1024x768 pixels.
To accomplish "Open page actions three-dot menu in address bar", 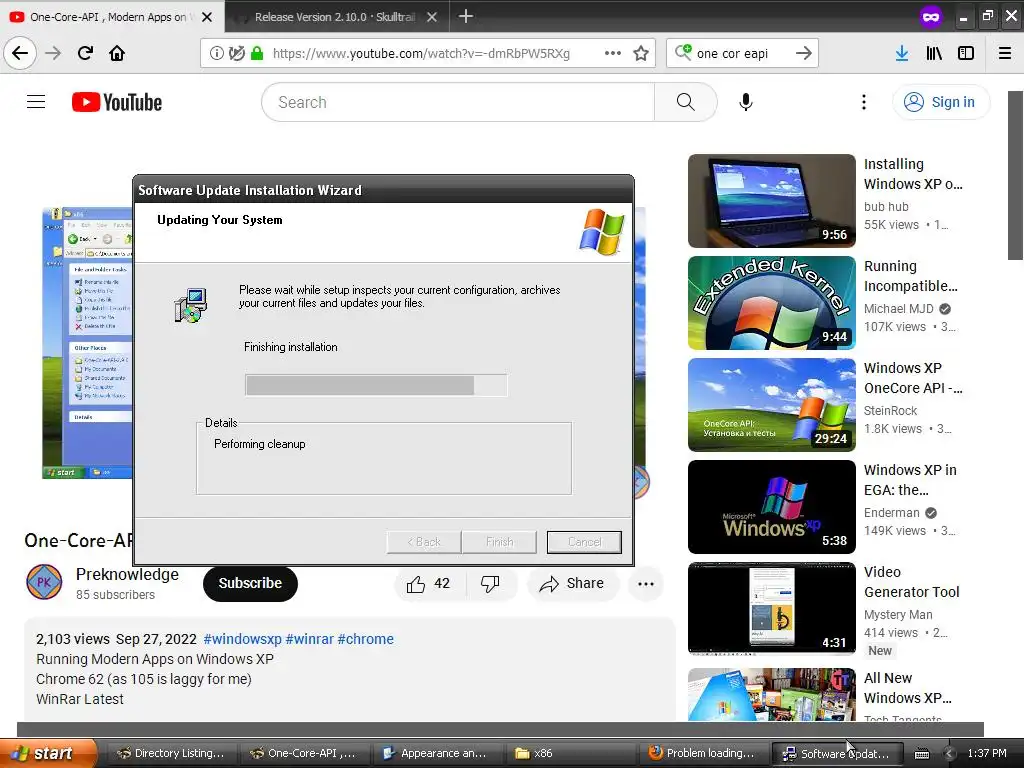I will (613, 53).
